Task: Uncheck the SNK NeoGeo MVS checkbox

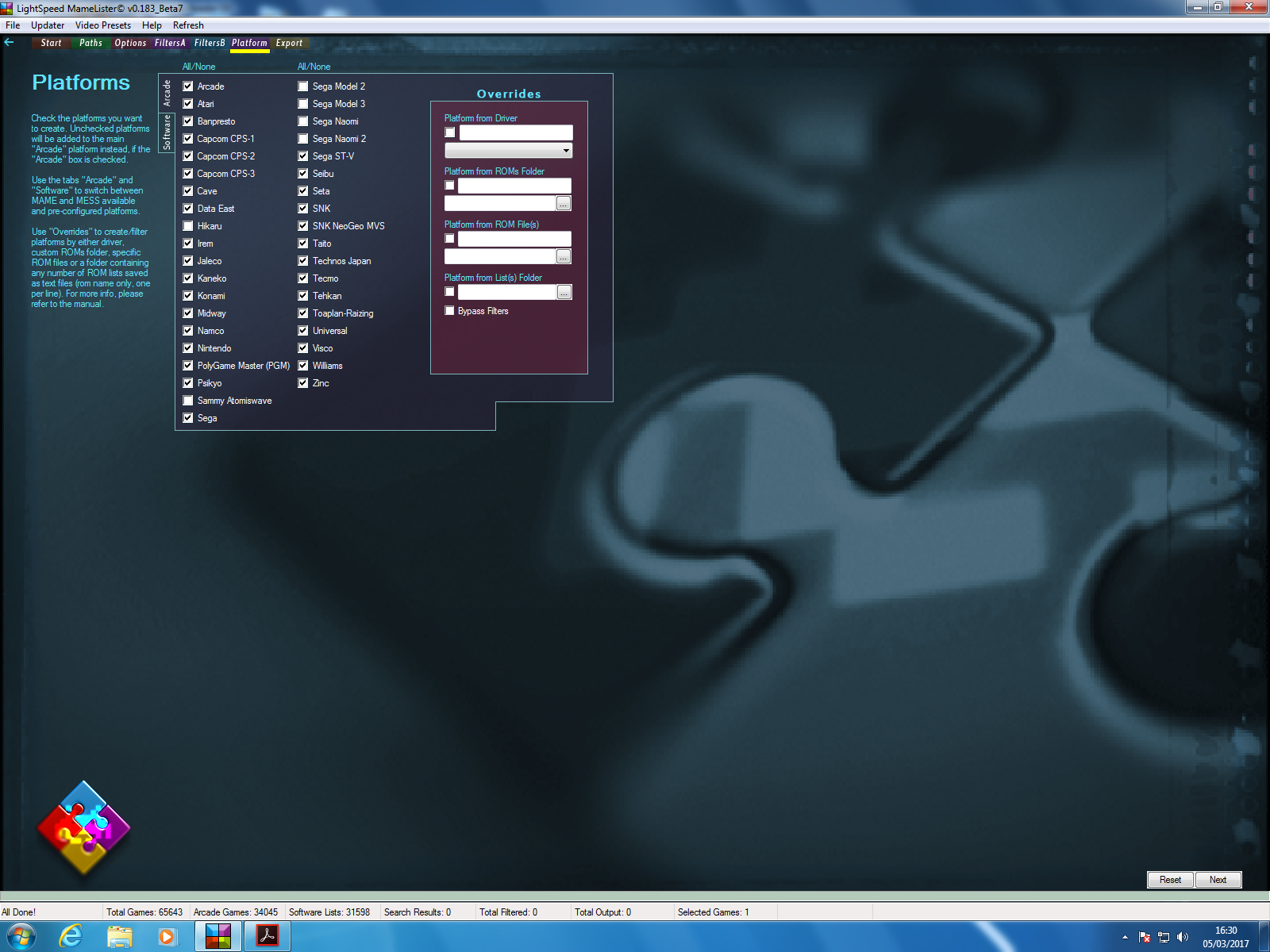Action: (x=303, y=226)
